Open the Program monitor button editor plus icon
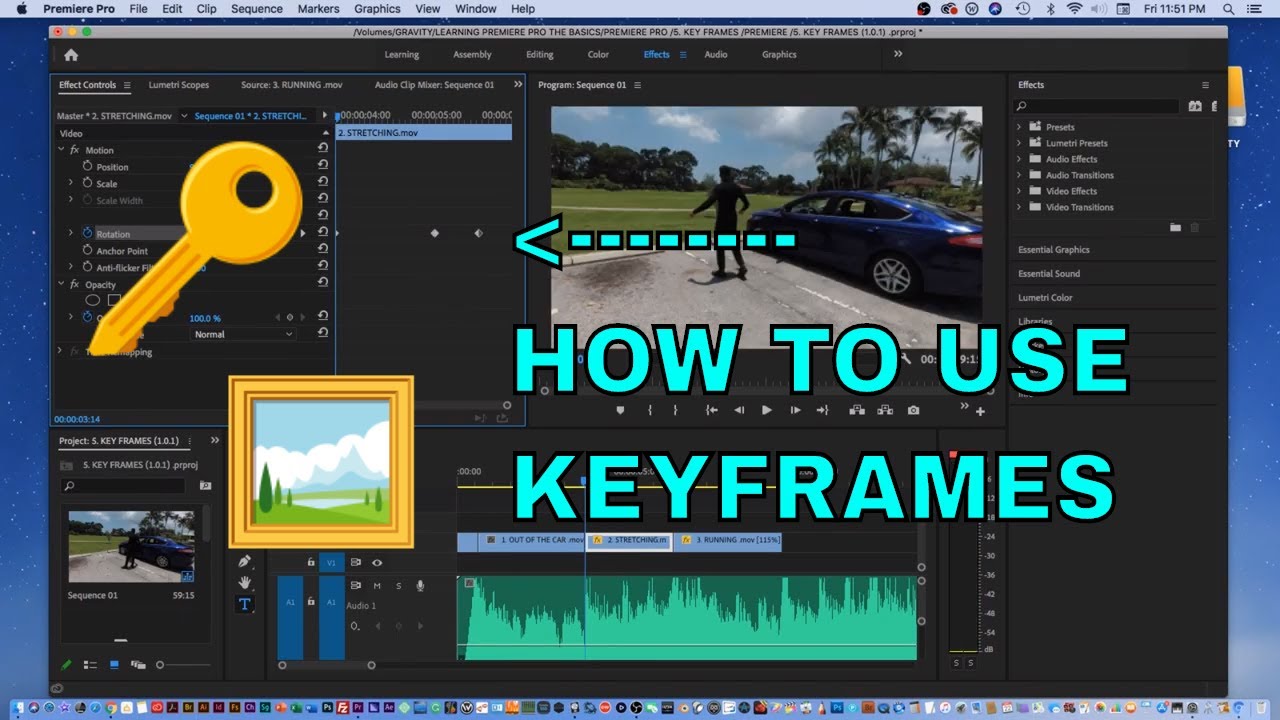The width and height of the screenshot is (1280, 720). point(980,411)
